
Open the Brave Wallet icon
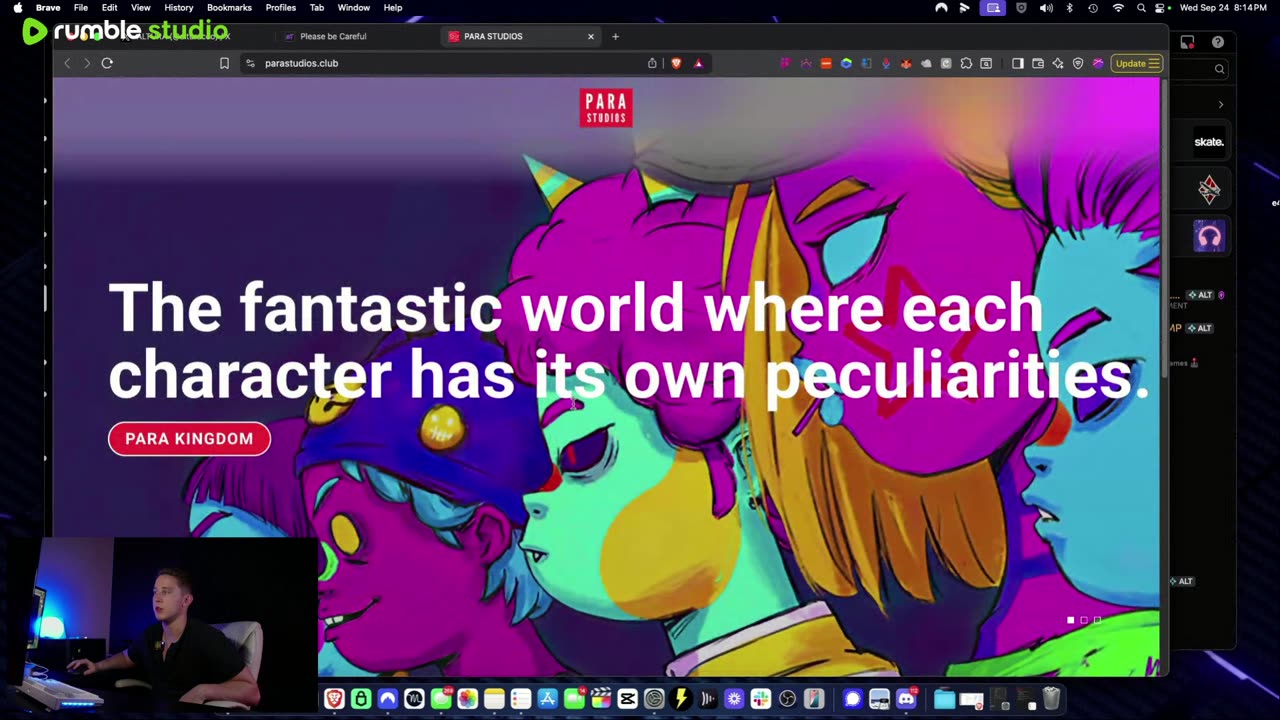tap(1038, 63)
